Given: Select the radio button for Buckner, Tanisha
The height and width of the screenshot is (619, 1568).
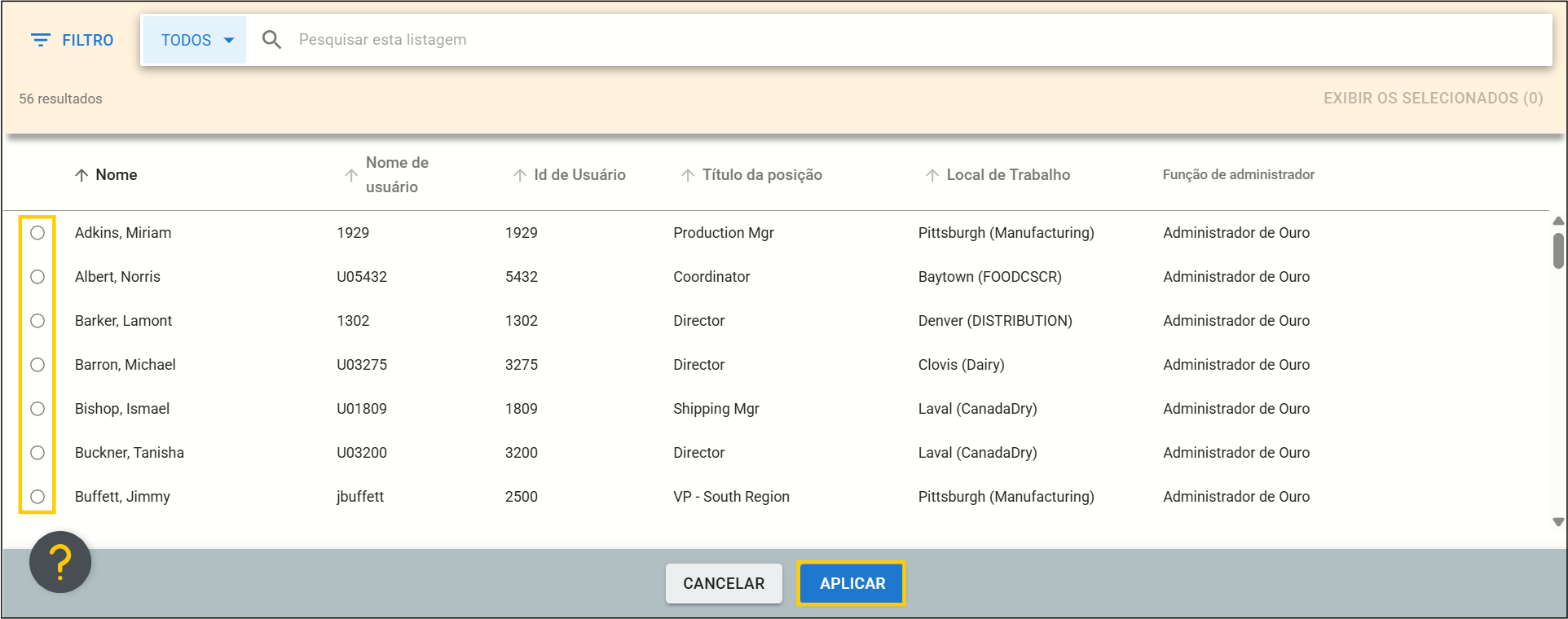Looking at the screenshot, I should pyautogui.click(x=37, y=453).
